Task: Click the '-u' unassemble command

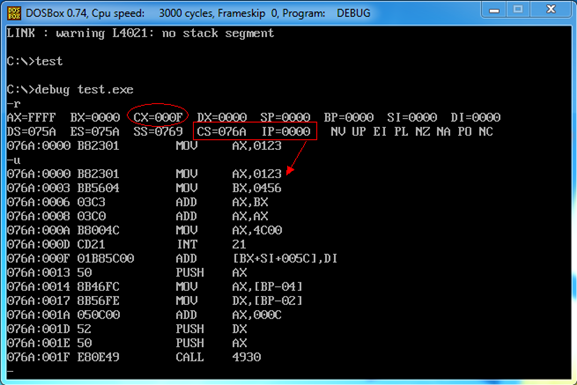Action: (x=14, y=160)
